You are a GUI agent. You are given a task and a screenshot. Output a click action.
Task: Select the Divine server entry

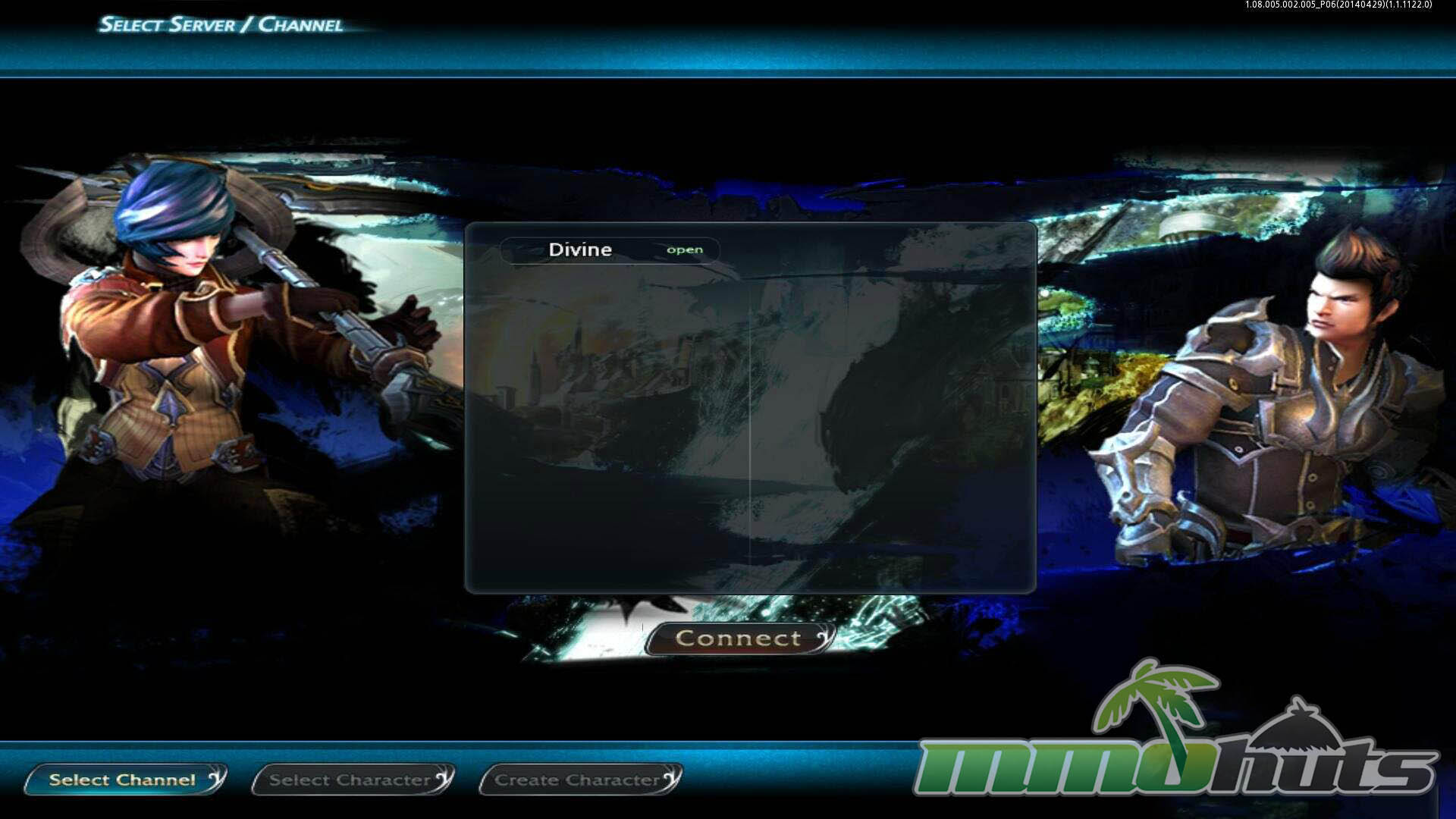tap(580, 249)
